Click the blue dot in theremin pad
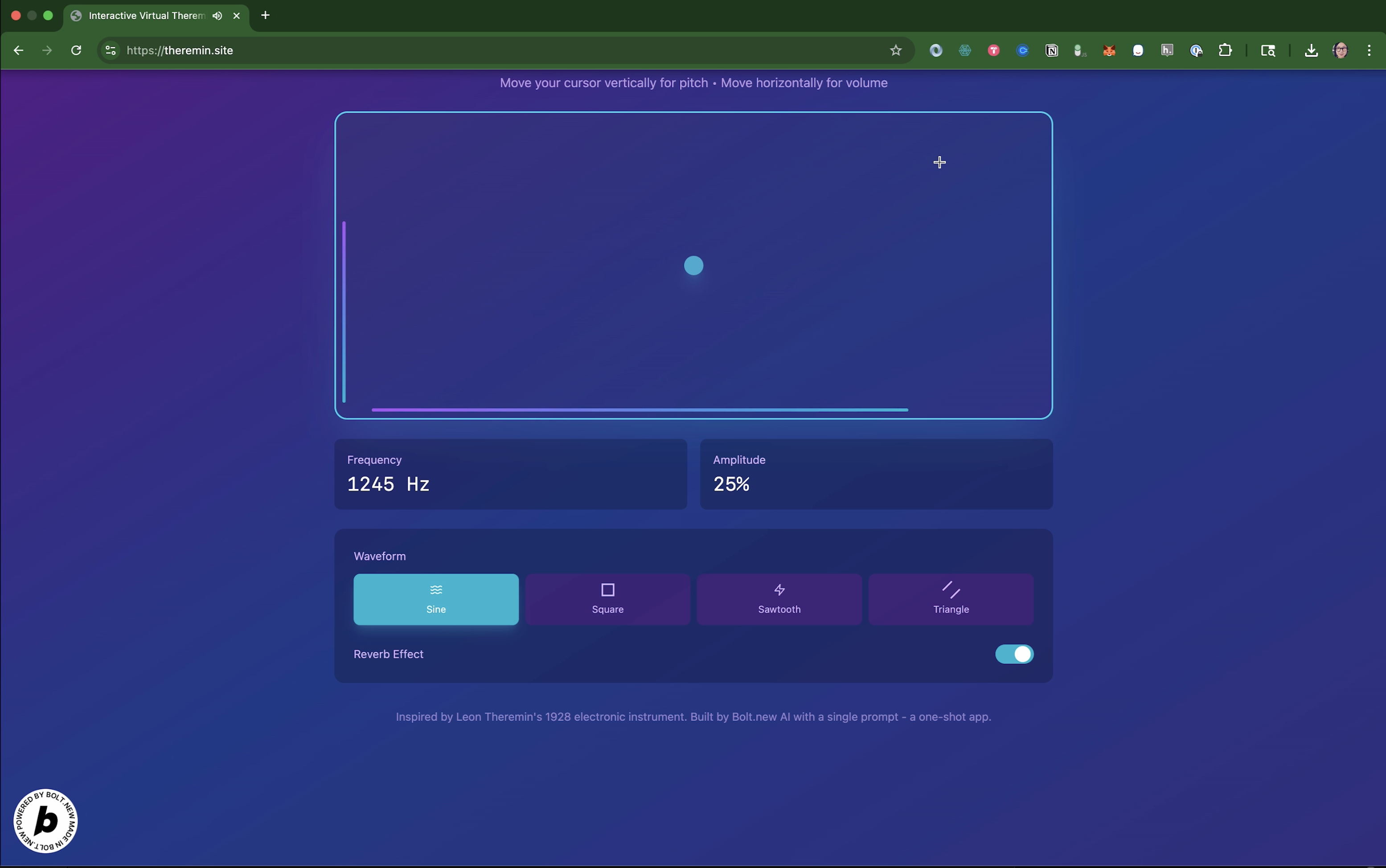This screenshot has height=868, width=1386. [x=693, y=266]
